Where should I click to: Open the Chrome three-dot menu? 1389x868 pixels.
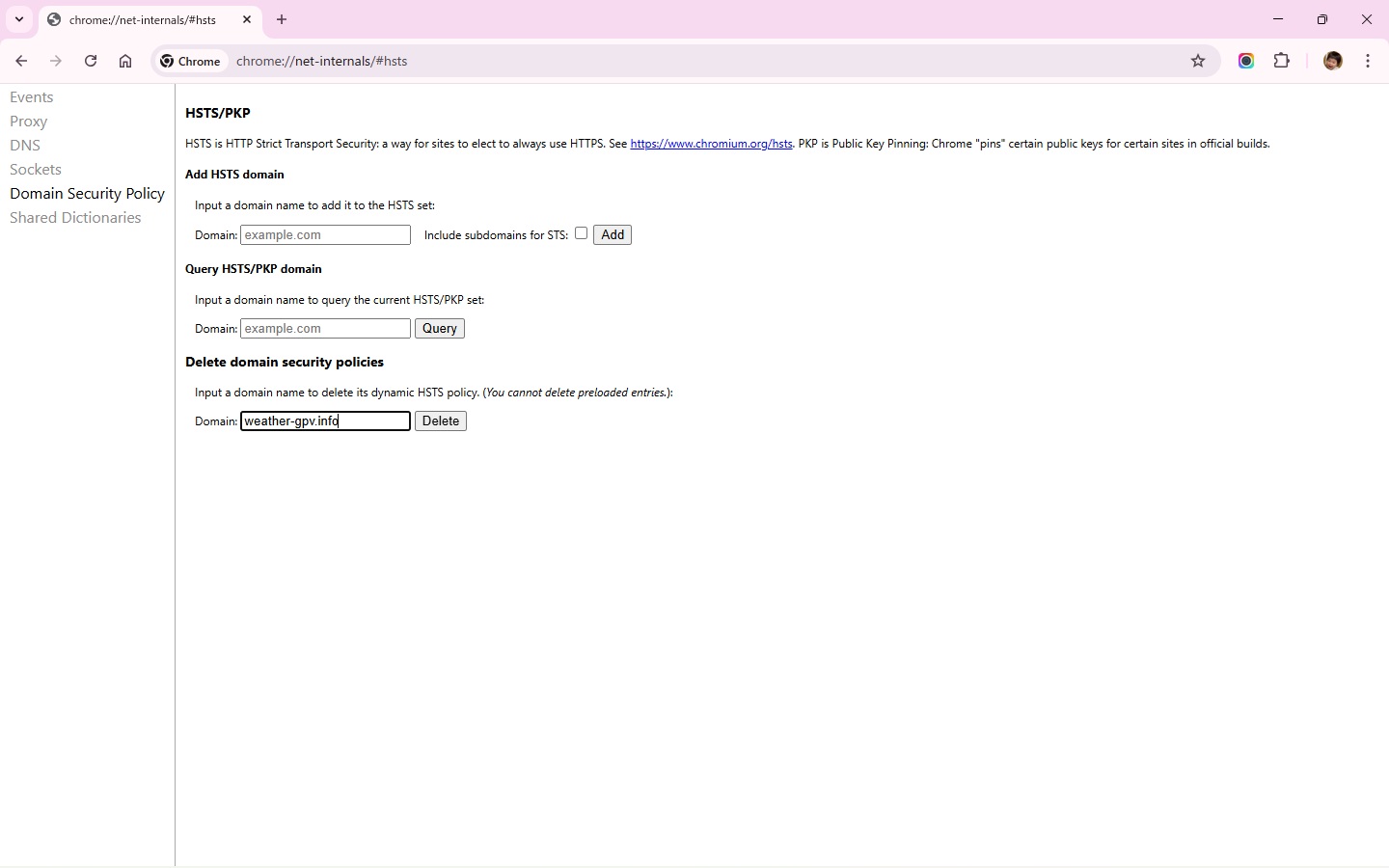point(1368,61)
